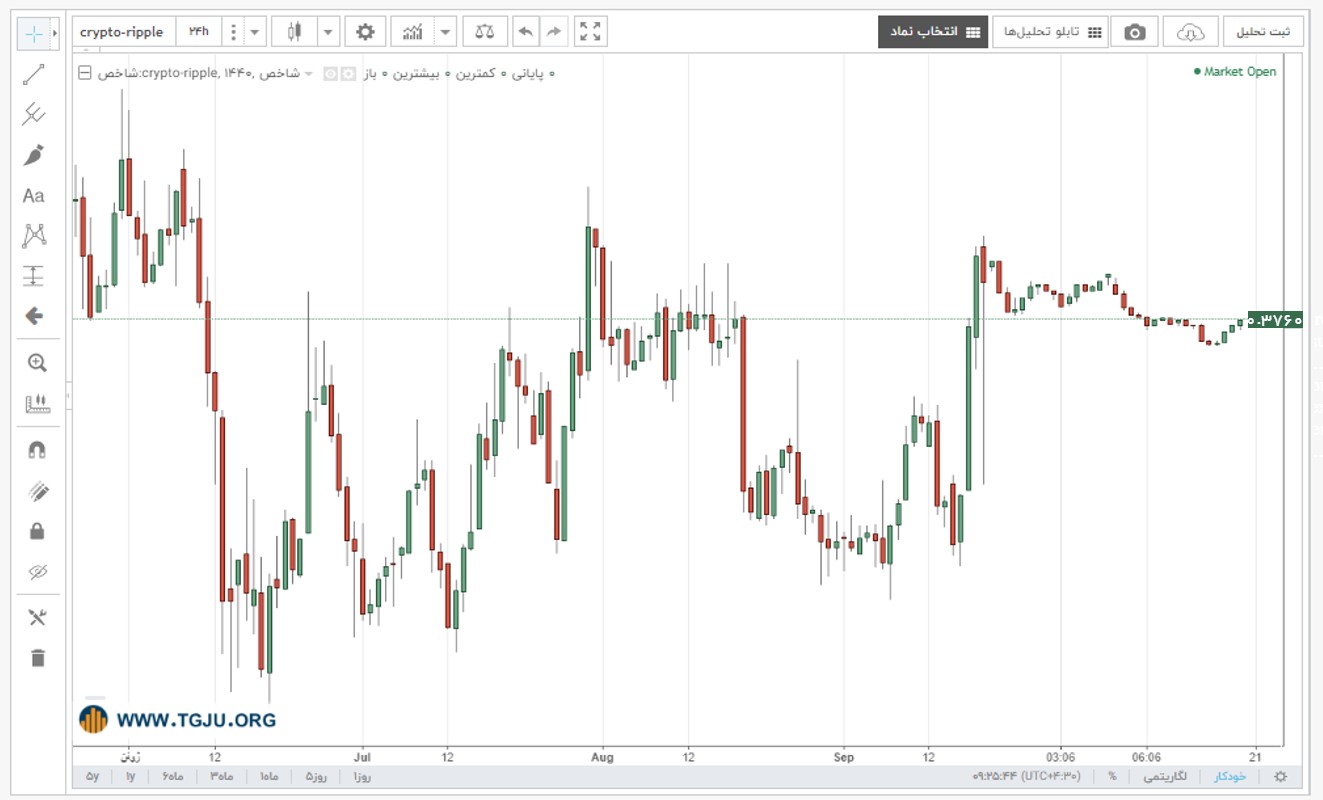1323x800 pixels.
Task: Toggle hide all drawings eye icon
Action: coord(37,572)
